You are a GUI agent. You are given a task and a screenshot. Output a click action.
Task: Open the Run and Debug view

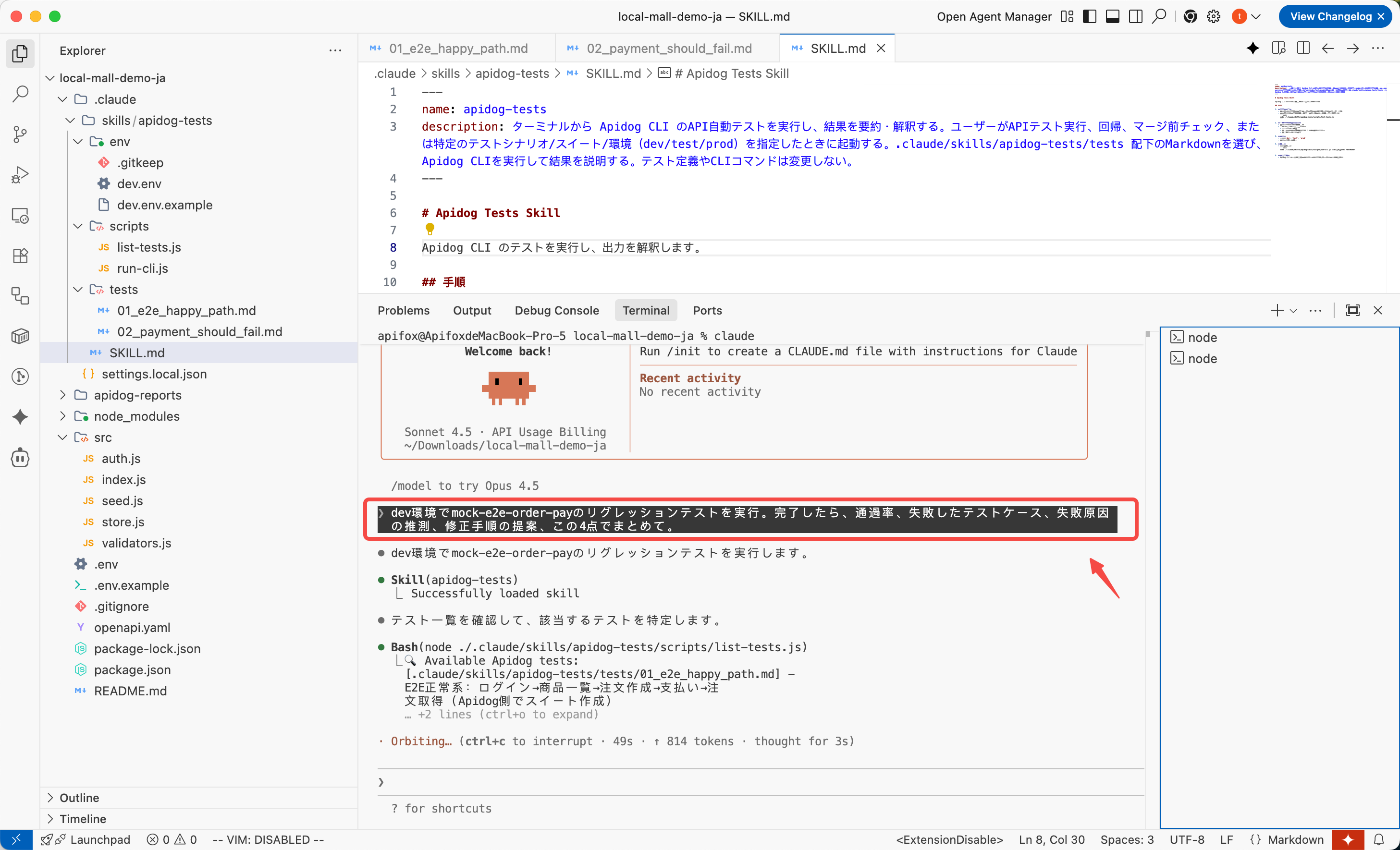point(20,175)
